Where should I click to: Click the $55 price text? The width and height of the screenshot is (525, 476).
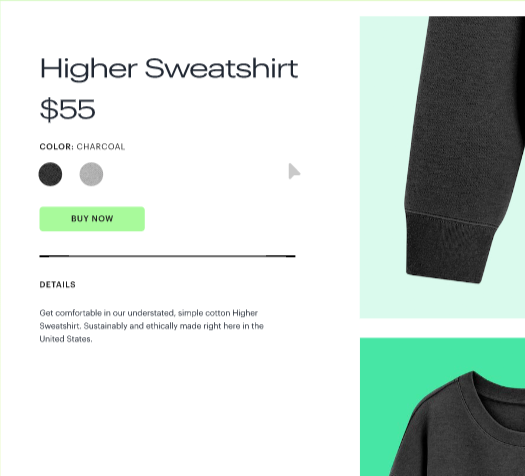pos(68,109)
